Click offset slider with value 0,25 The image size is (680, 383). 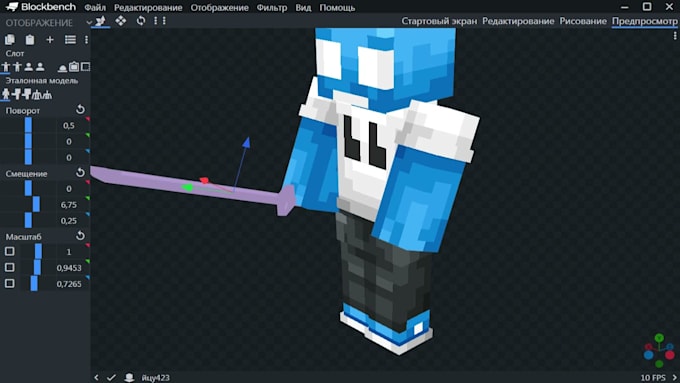[28, 220]
